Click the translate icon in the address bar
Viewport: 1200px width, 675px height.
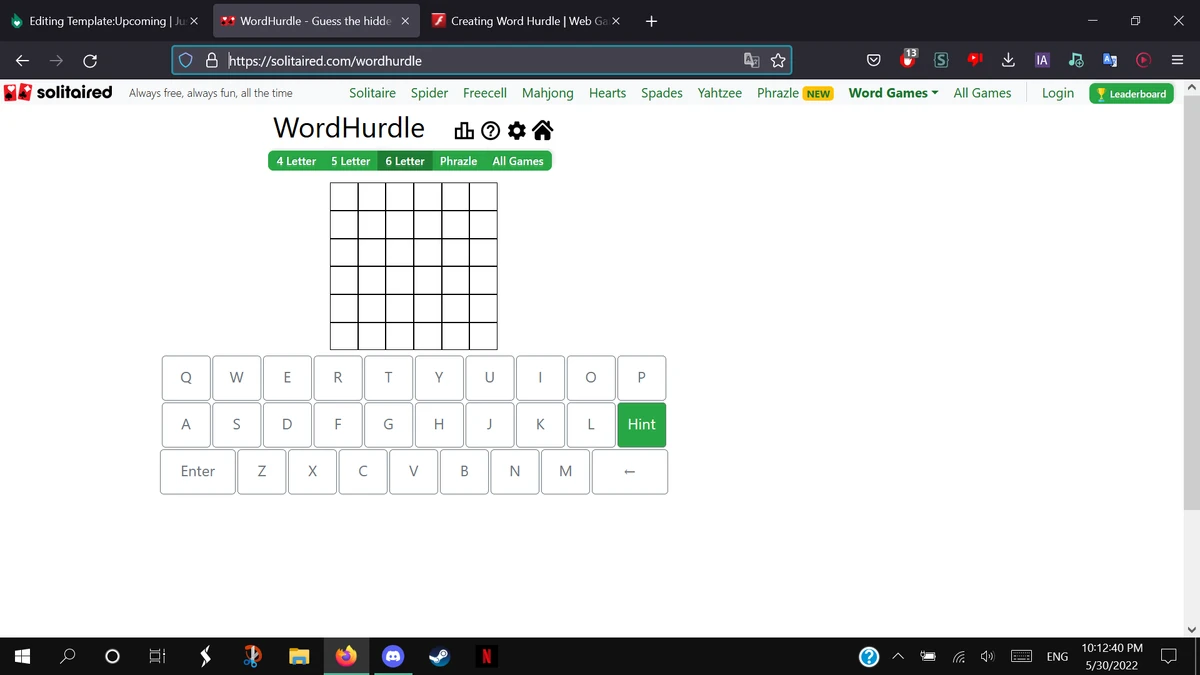(751, 60)
